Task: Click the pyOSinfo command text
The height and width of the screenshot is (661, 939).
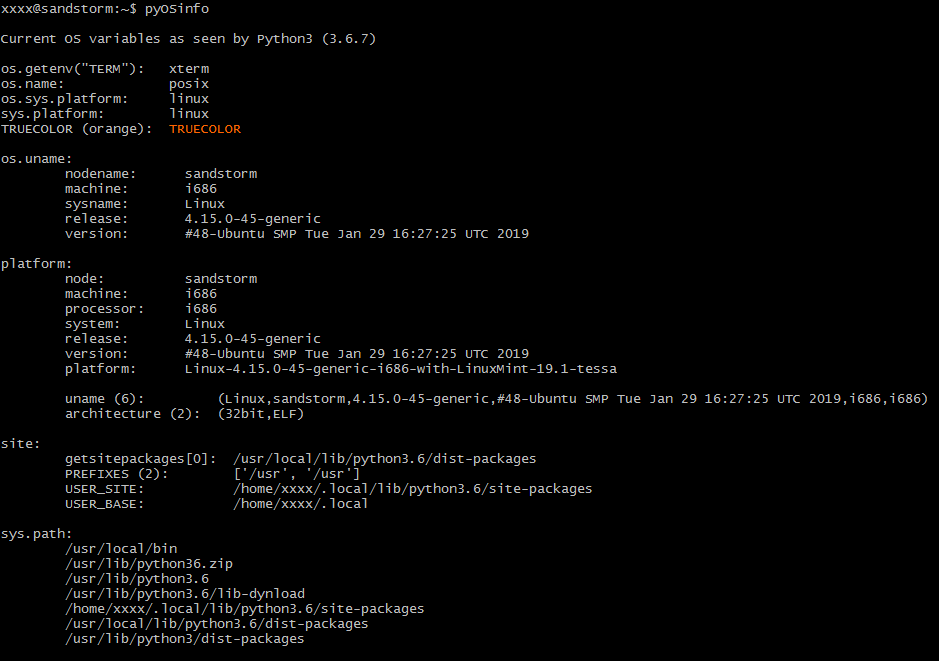Action: (177, 9)
